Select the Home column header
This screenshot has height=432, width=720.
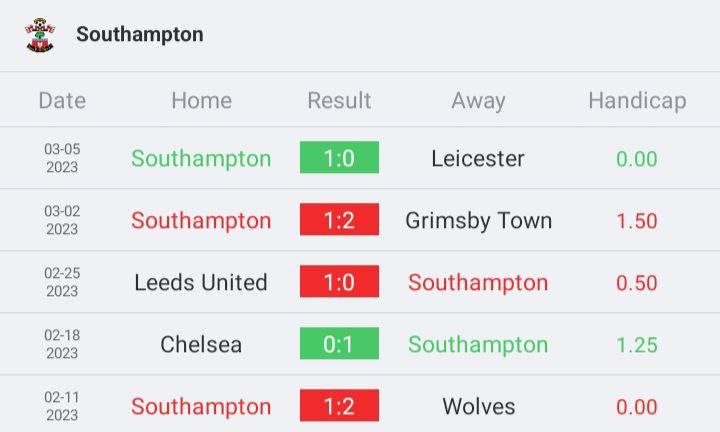pyautogui.click(x=202, y=100)
